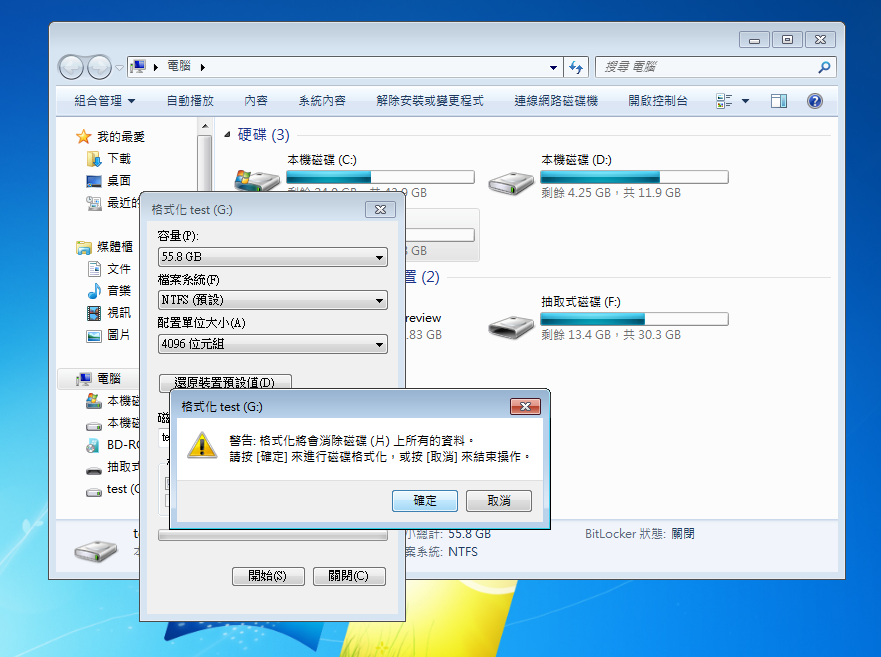Select 電腦 in the sidebar tree
881x657 pixels.
109,379
